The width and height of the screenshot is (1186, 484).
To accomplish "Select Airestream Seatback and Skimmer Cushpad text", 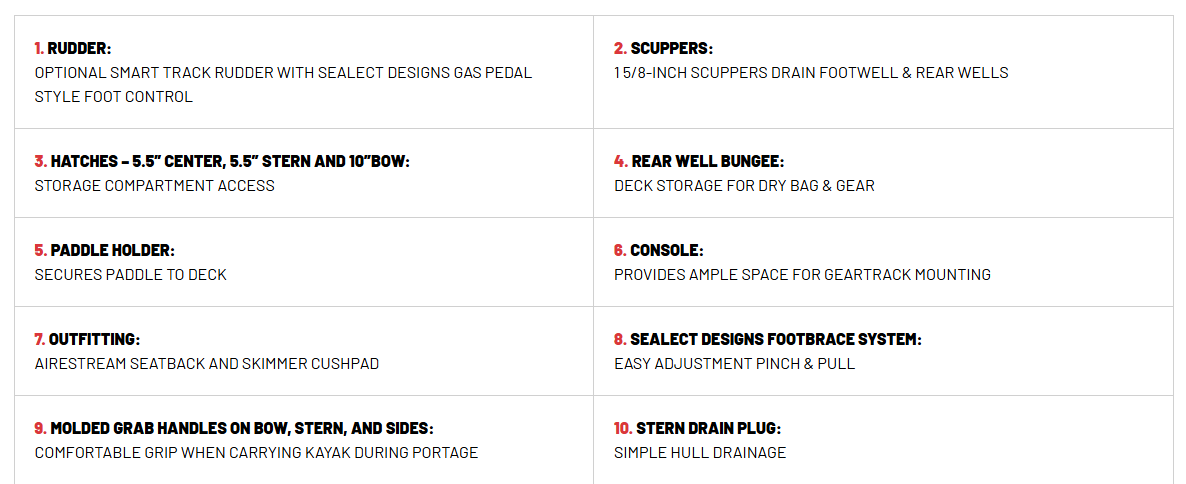I will [x=206, y=364].
